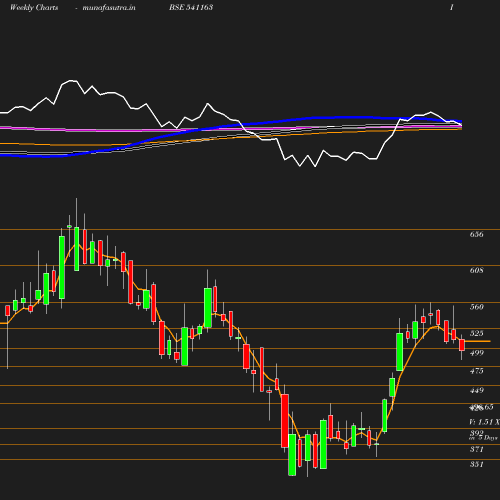Click the 525 price level label
This screenshot has height=500, width=500.
(476, 333)
